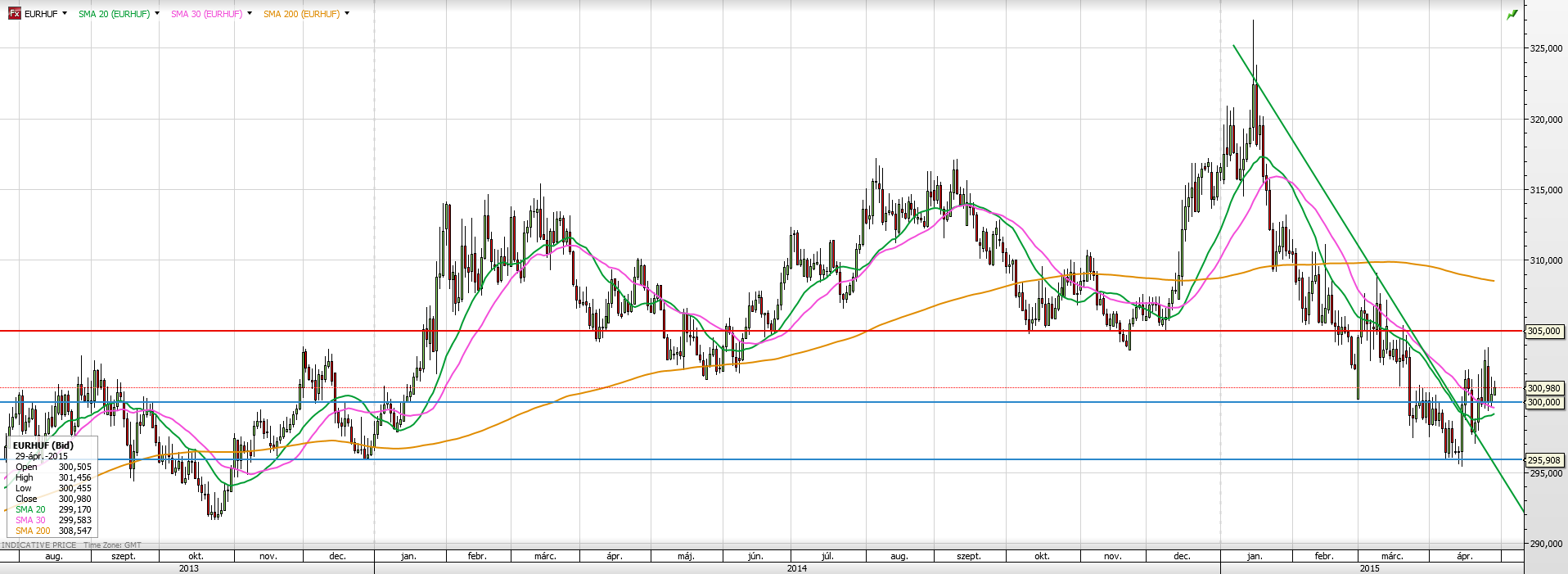
Task: Click the máj. month label
Action: pyautogui.click(x=686, y=556)
